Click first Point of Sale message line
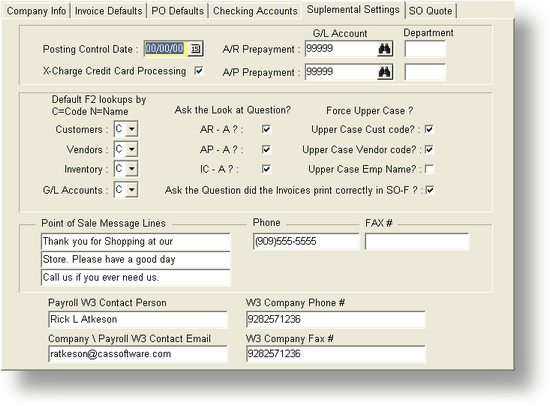The image size is (550, 406). click(x=135, y=242)
